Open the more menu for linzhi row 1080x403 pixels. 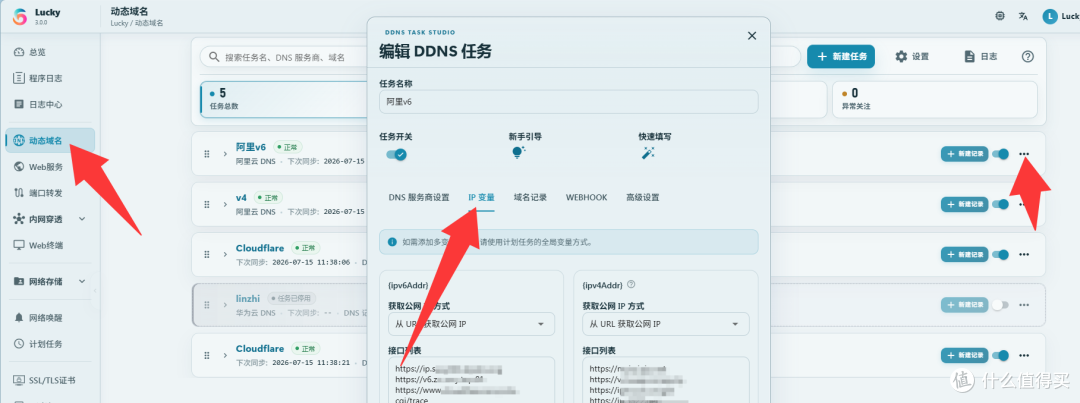click(x=1024, y=304)
